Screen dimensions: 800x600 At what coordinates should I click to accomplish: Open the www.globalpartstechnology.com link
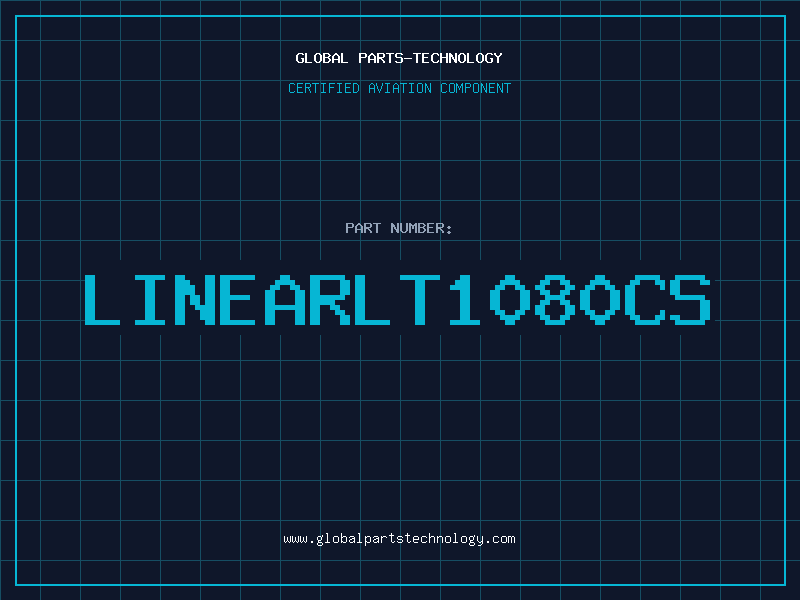(399, 539)
